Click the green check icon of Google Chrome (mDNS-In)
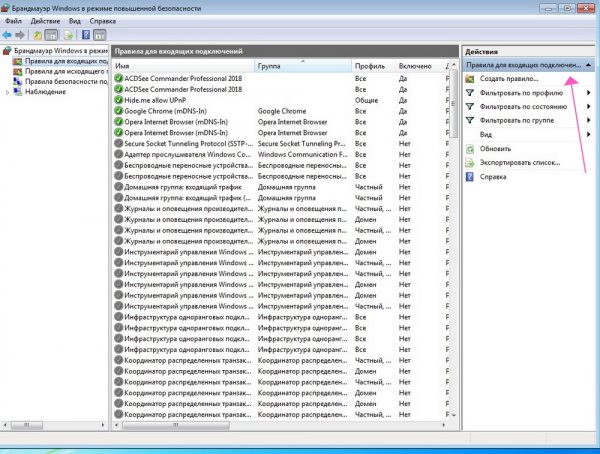The height and width of the screenshot is (454, 600). (119, 111)
